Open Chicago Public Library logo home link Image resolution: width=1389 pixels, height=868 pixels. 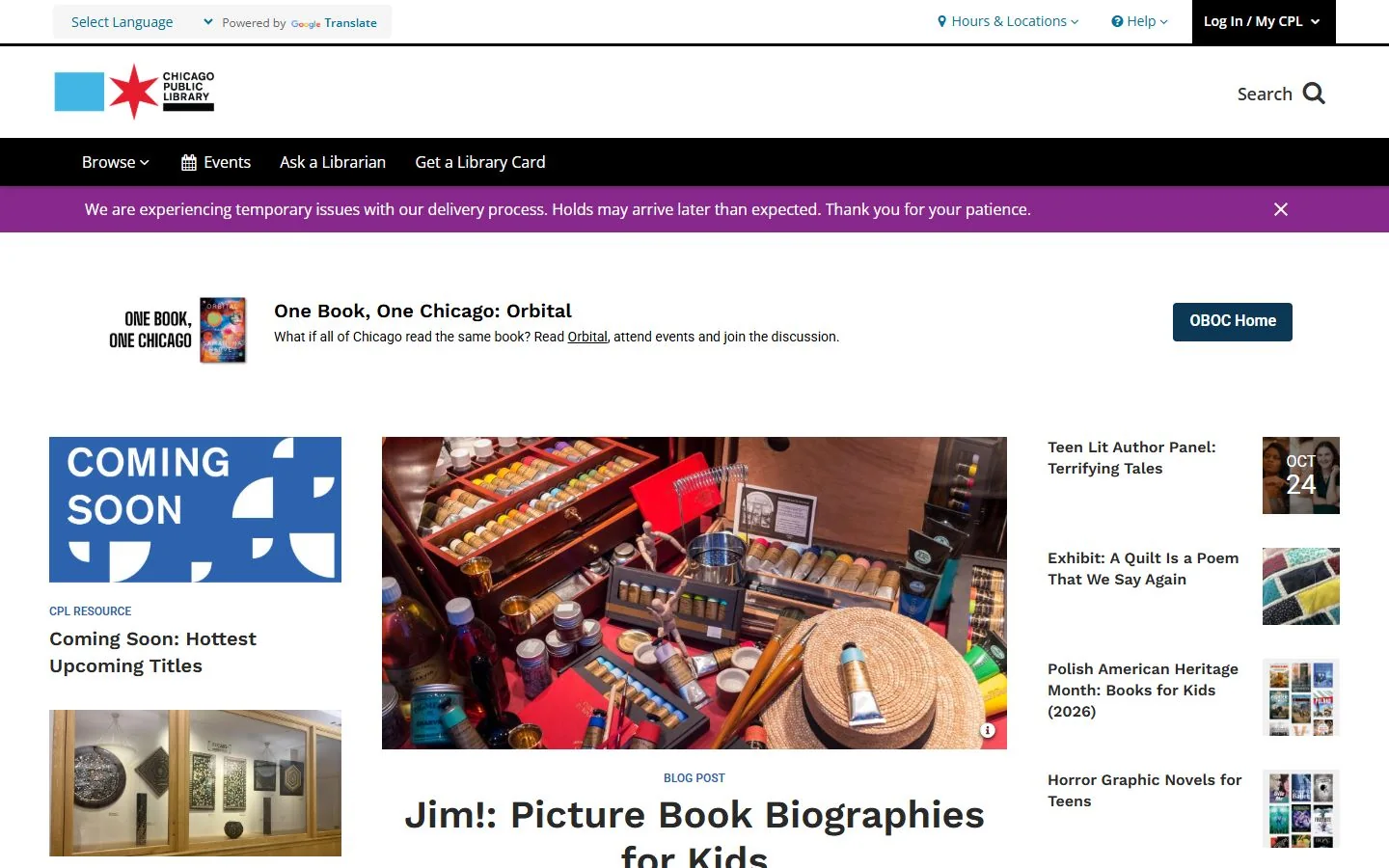tap(134, 92)
